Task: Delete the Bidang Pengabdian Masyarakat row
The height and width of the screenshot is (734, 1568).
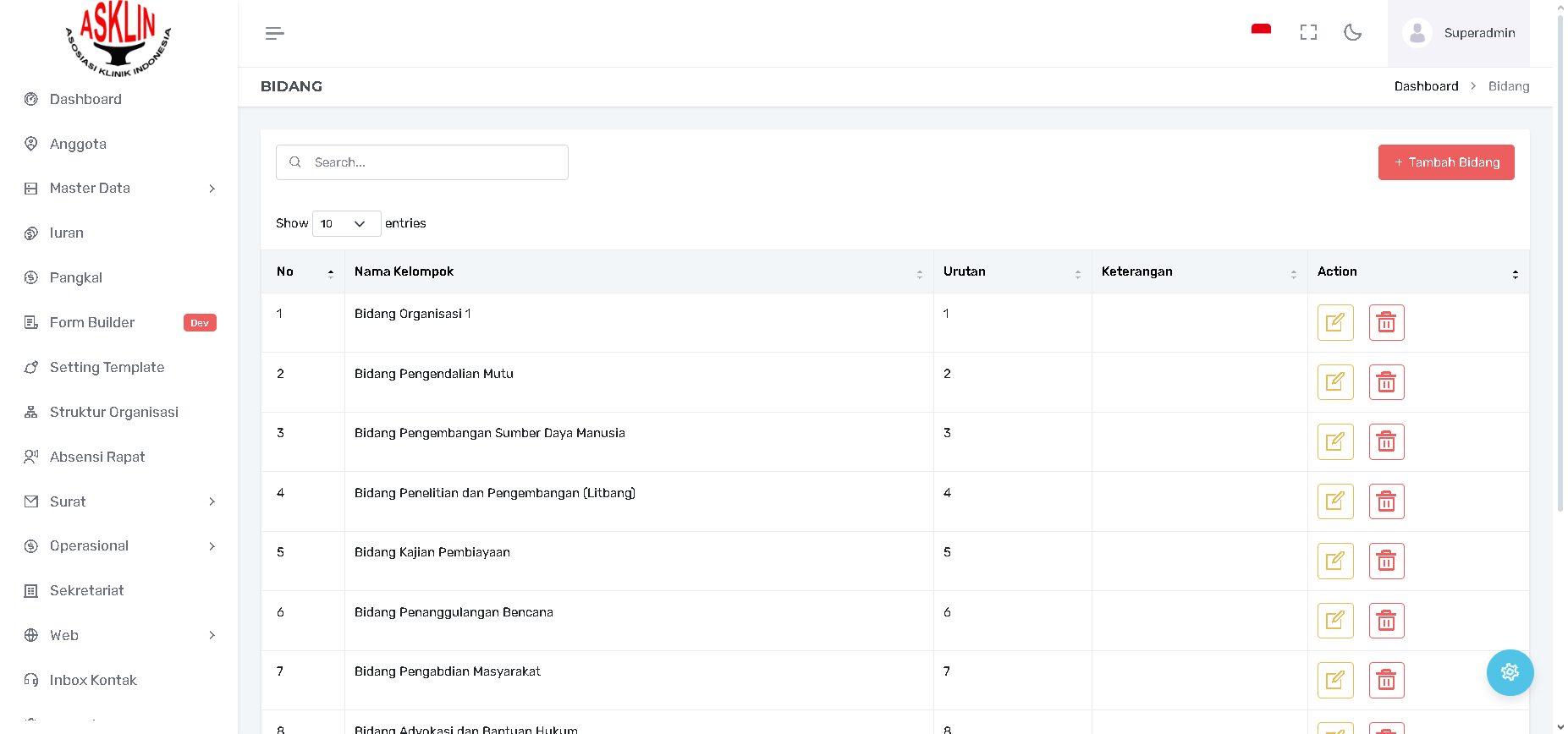Action: 1386,680
